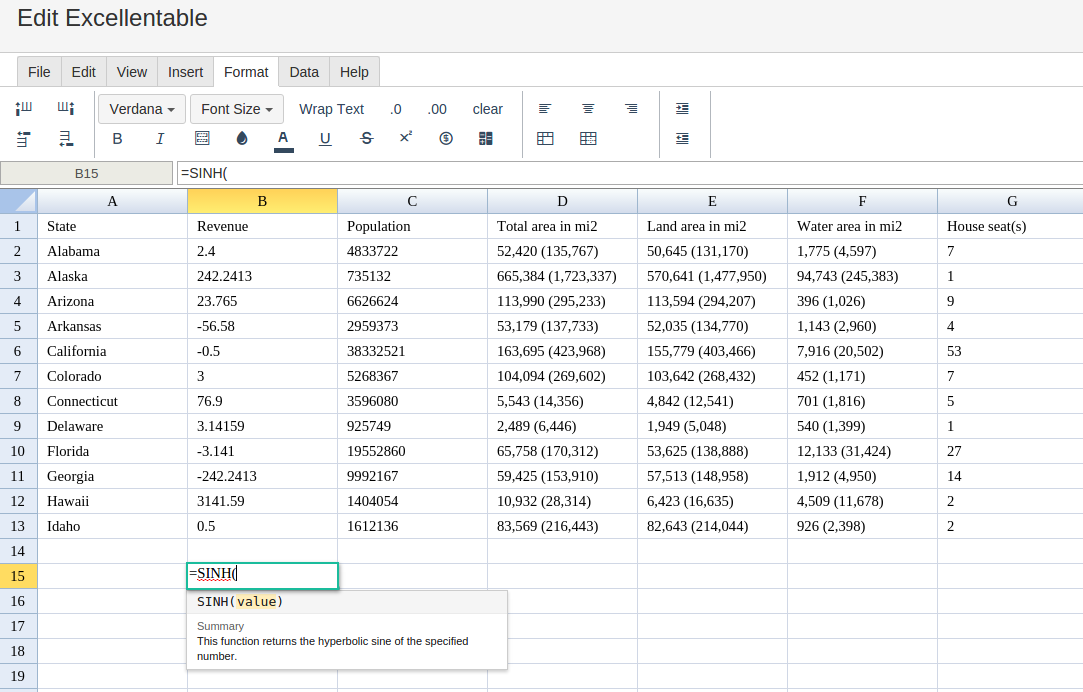Image resolution: width=1083 pixels, height=692 pixels.
Task: Select column D header
Action: pos(562,201)
